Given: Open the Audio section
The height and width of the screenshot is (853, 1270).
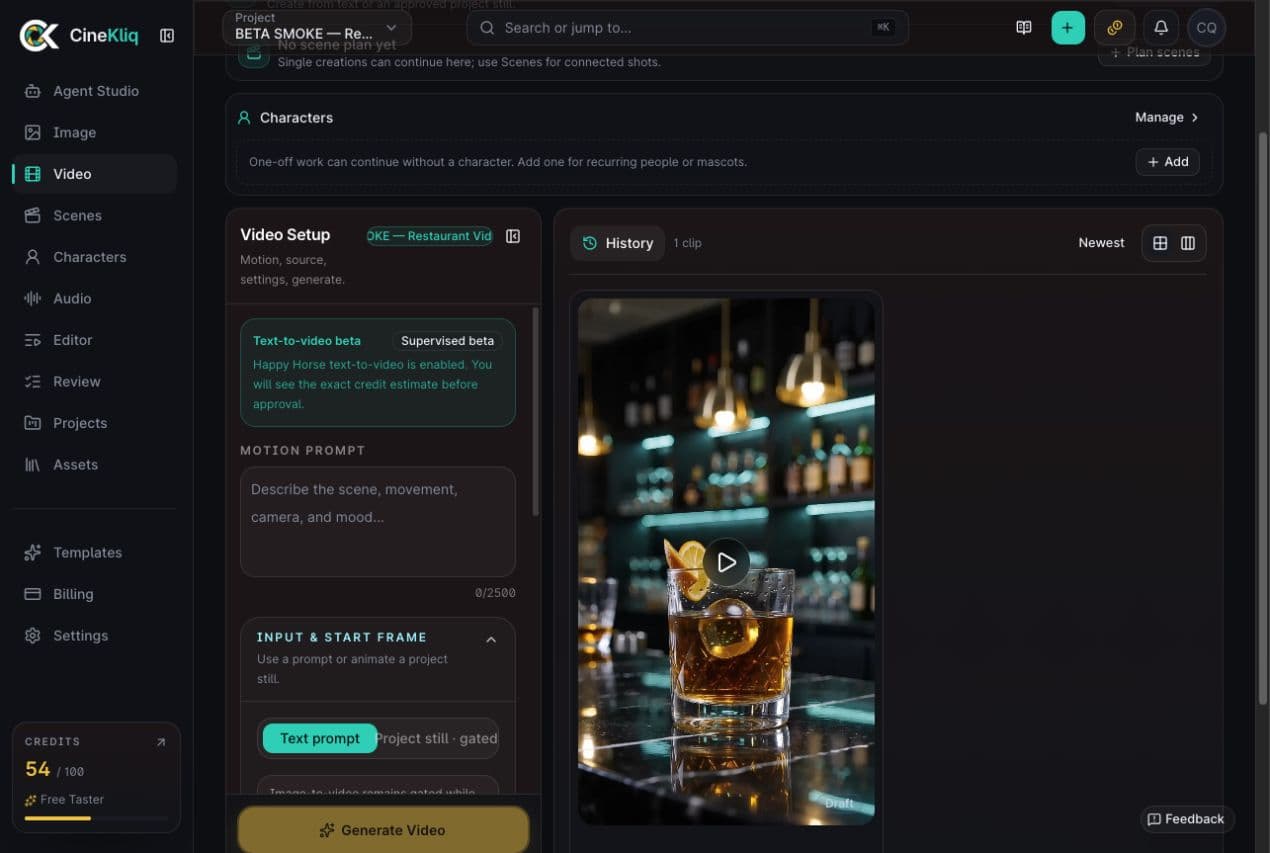Looking at the screenshot, I should 95,298.
